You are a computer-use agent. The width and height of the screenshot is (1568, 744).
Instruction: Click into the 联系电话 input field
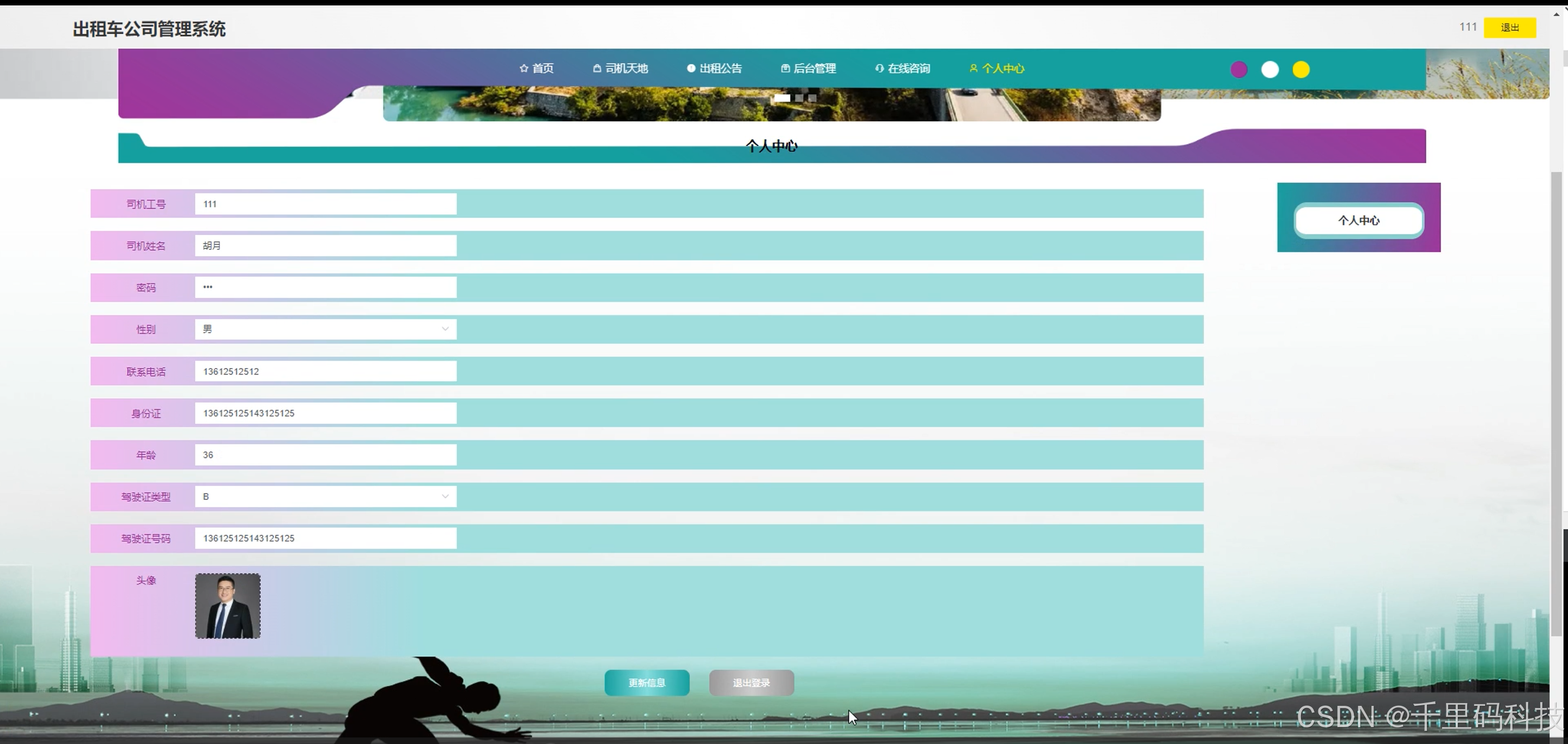[326, 371]
